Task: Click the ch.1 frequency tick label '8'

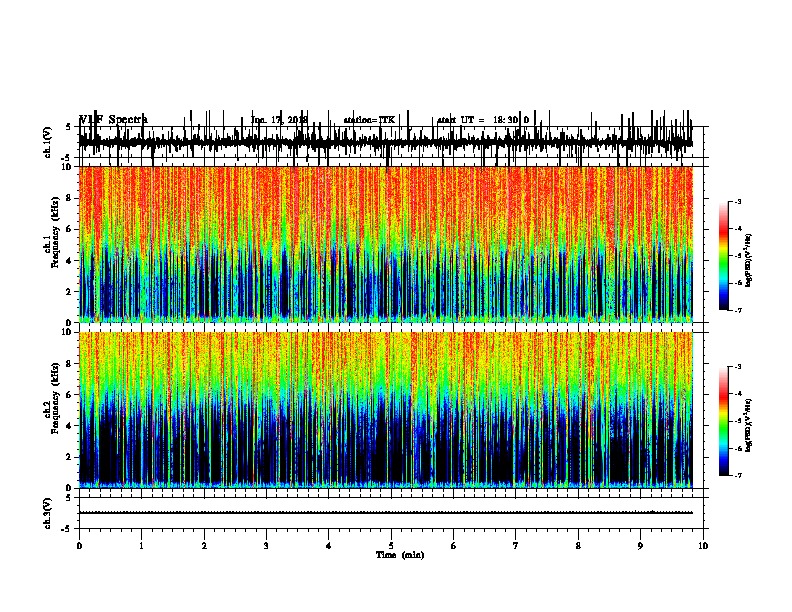Action: coord(69,198)
